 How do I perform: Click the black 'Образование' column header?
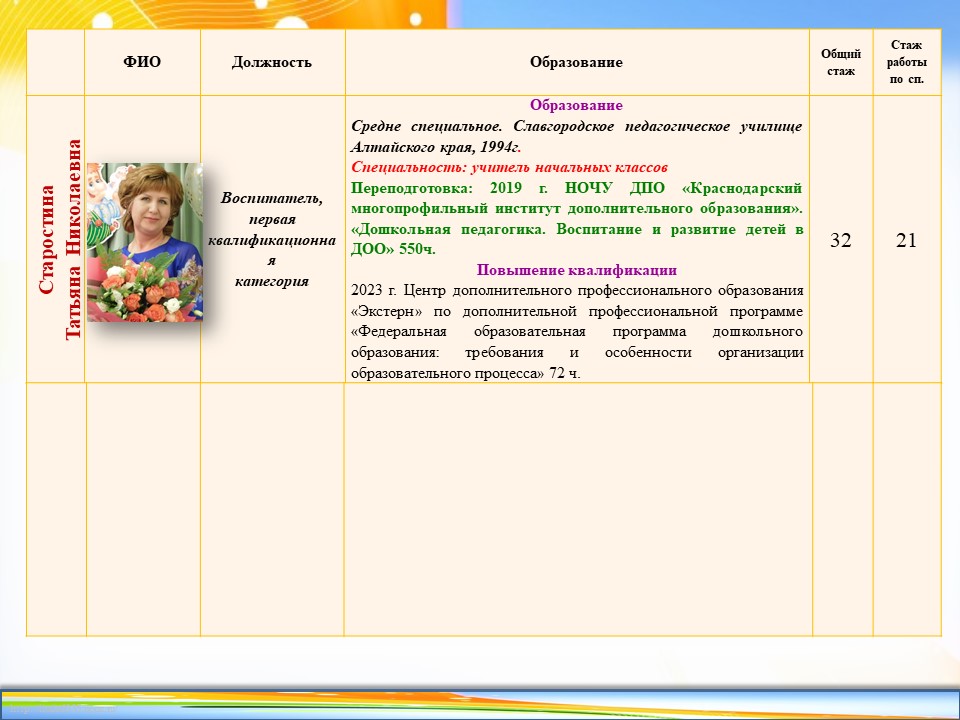[576, 62]
